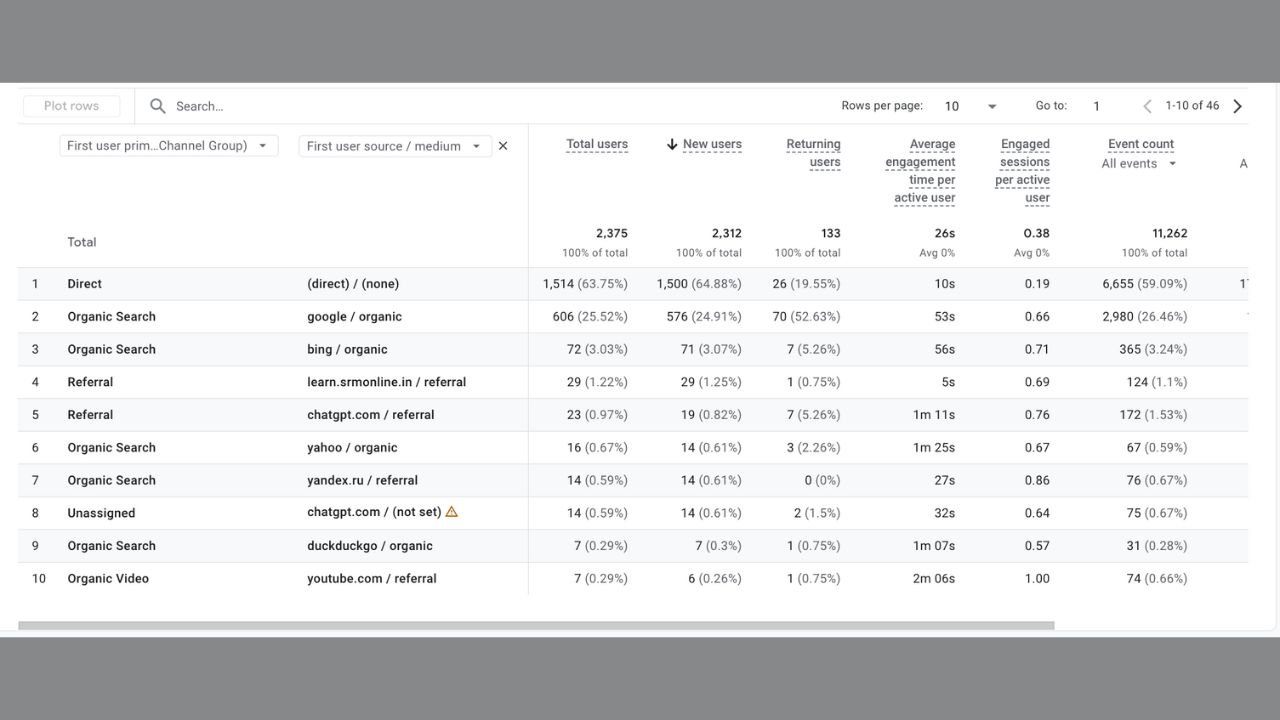Click the horizontal scrollbar below the table
Viewport: 1280px width, 720px height.
[536, 626]
